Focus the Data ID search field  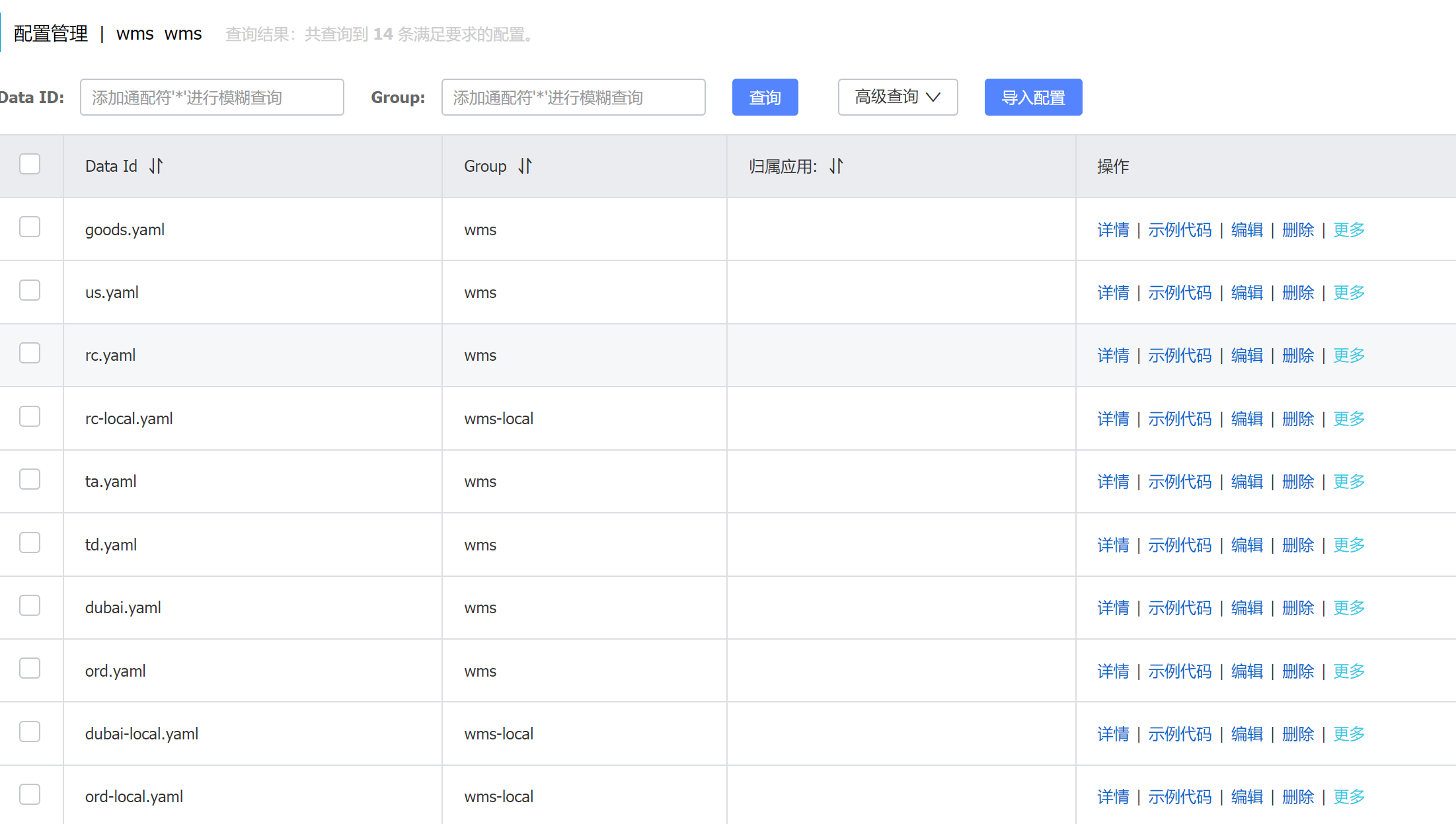[x=212, y=97]
